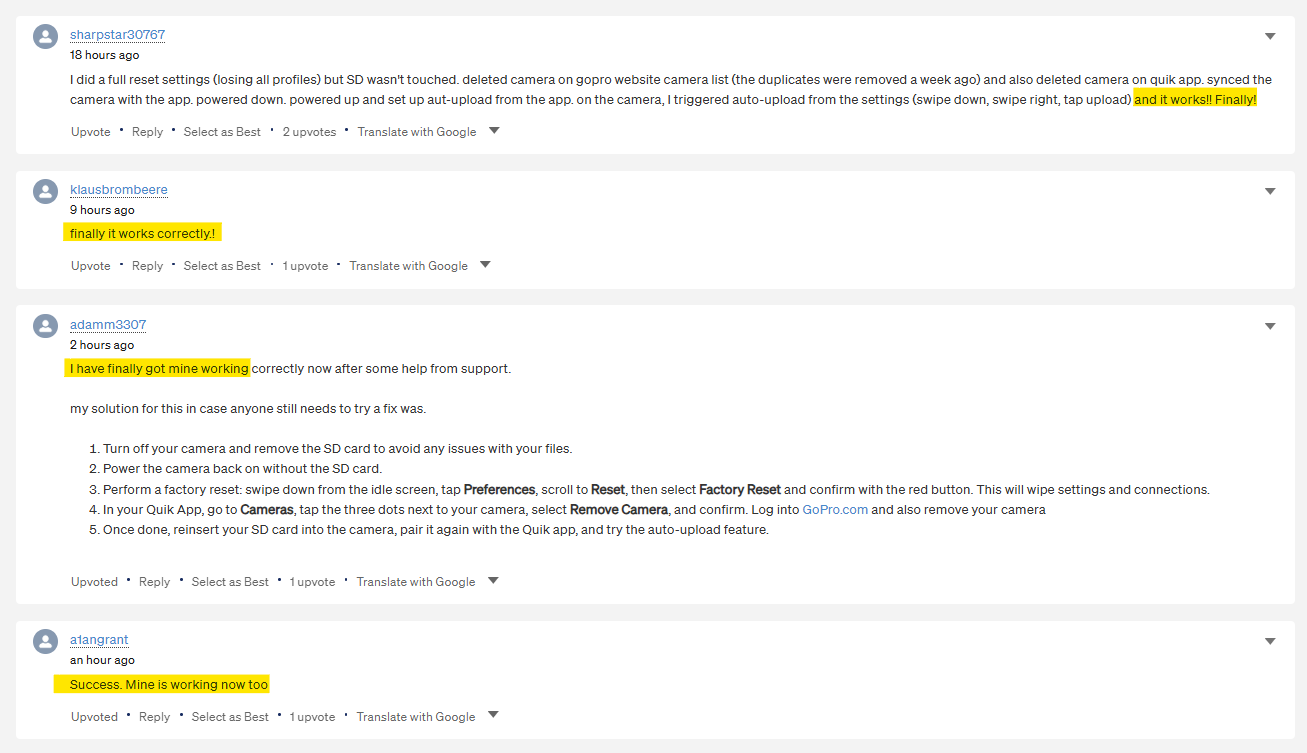Screen dimensions: 1307x753
Task: Toggle Upvoted on adamm3307's comment
Action: 94,582
